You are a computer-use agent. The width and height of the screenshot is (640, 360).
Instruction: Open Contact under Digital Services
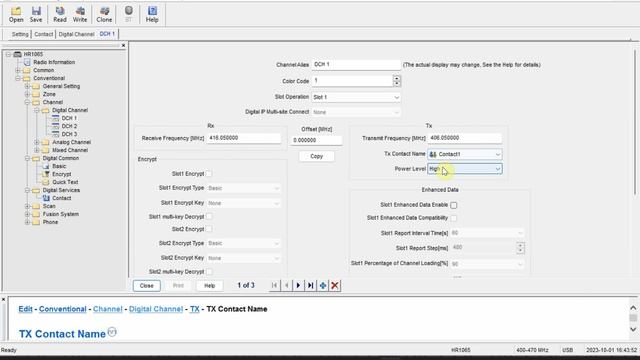tap(62, 198)
